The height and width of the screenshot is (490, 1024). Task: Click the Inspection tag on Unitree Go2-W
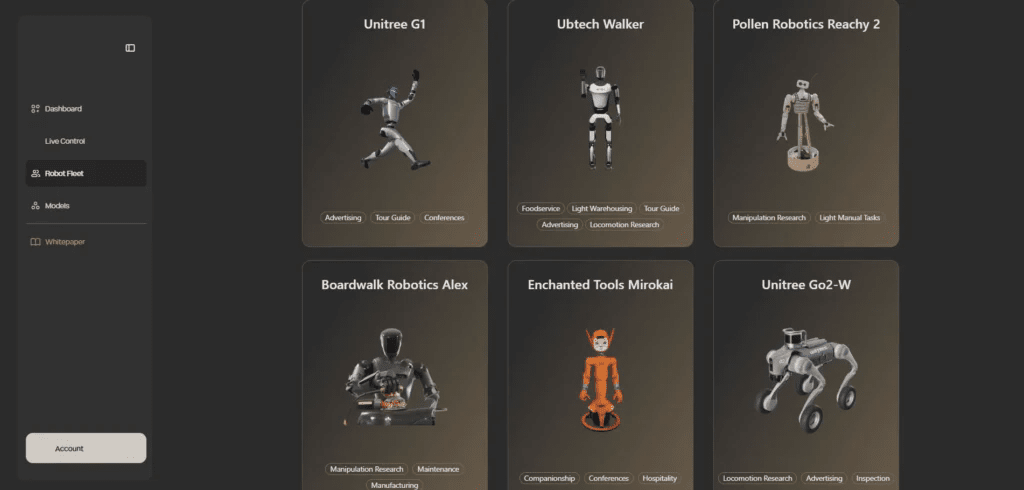(x=872, y=478)
